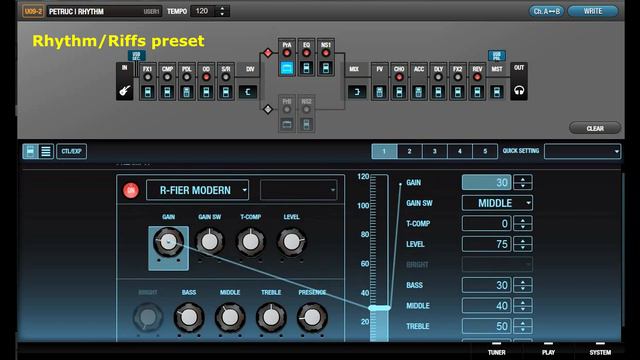Click the TREBLE value field showing 50
This screenshot has width=640, height=360.
click(486, 326)
